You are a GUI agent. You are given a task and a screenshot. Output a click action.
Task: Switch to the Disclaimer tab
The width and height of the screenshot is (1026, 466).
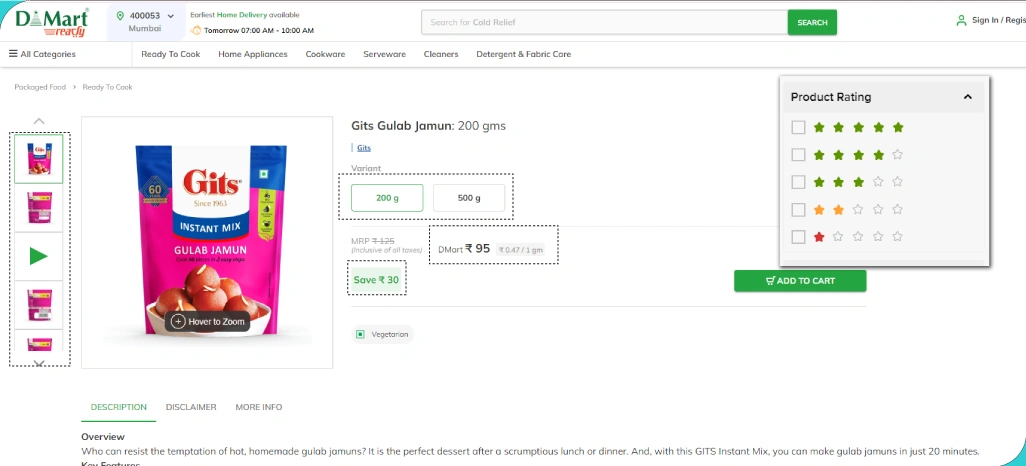[191, 407]
